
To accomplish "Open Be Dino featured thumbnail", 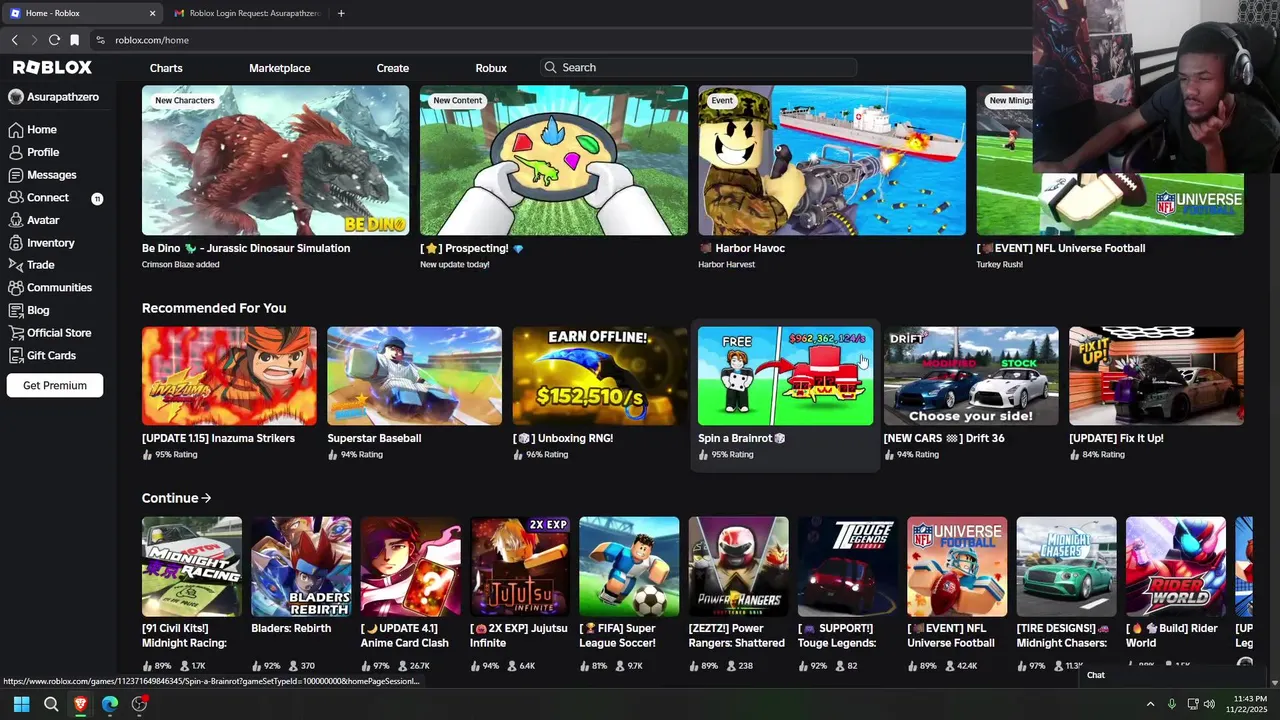I will pos(275,160).
